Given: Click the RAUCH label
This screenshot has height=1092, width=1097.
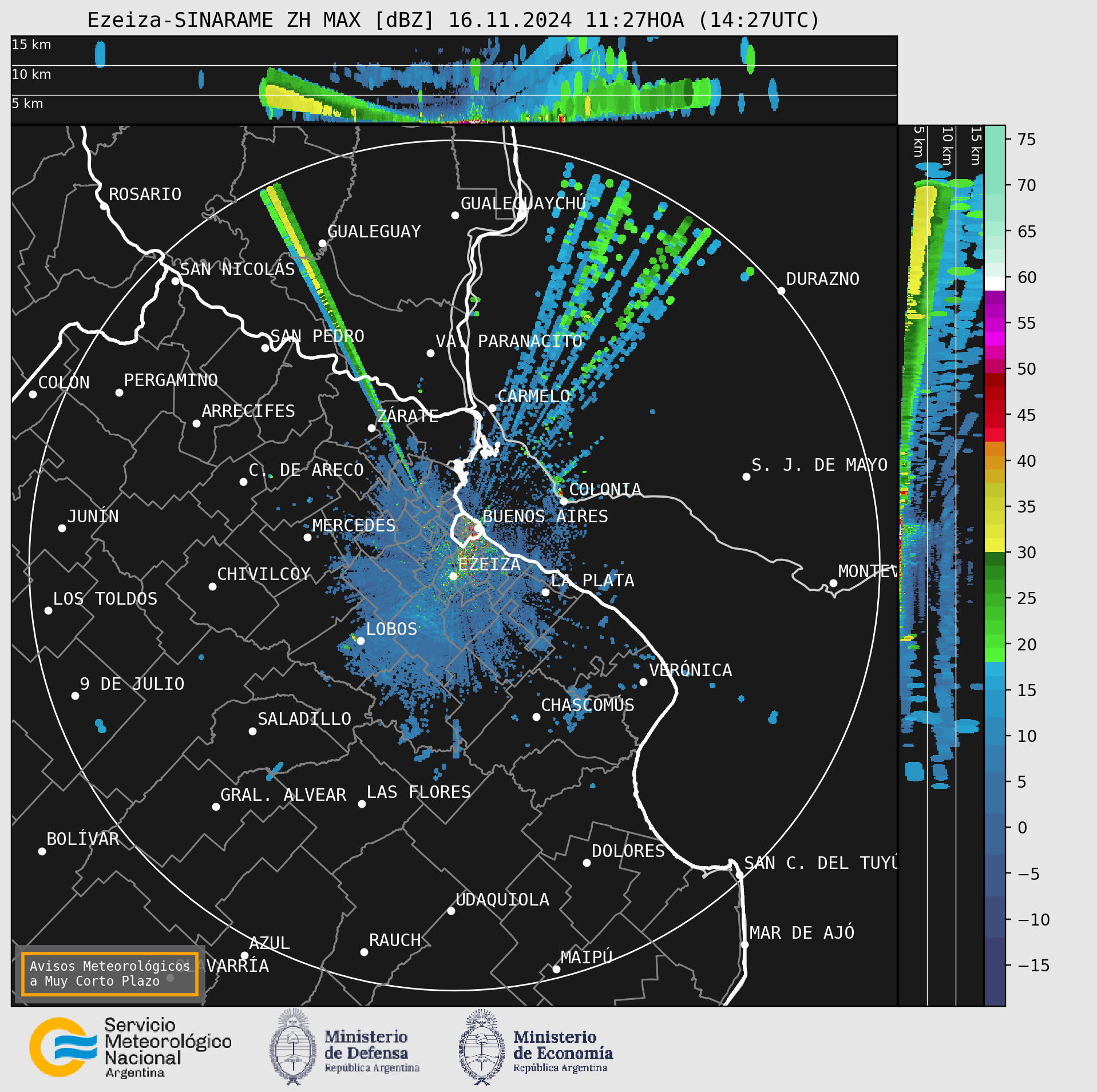Looking at the screenshot, I should 394,940.
